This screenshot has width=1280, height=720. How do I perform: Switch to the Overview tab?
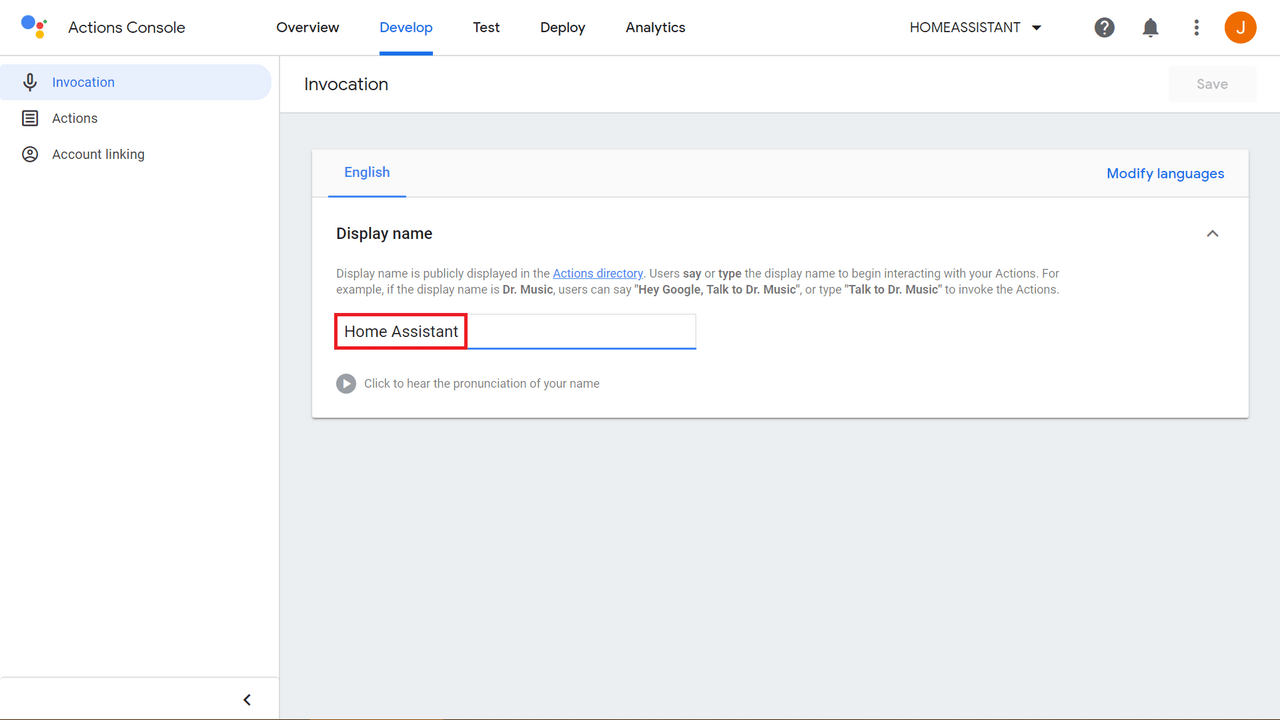coord(308,27)
